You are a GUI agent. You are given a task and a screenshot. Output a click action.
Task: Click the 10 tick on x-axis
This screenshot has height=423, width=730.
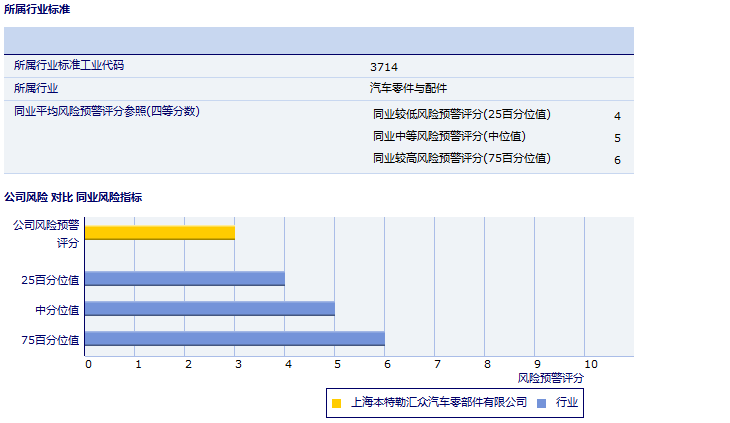[590, 364]
